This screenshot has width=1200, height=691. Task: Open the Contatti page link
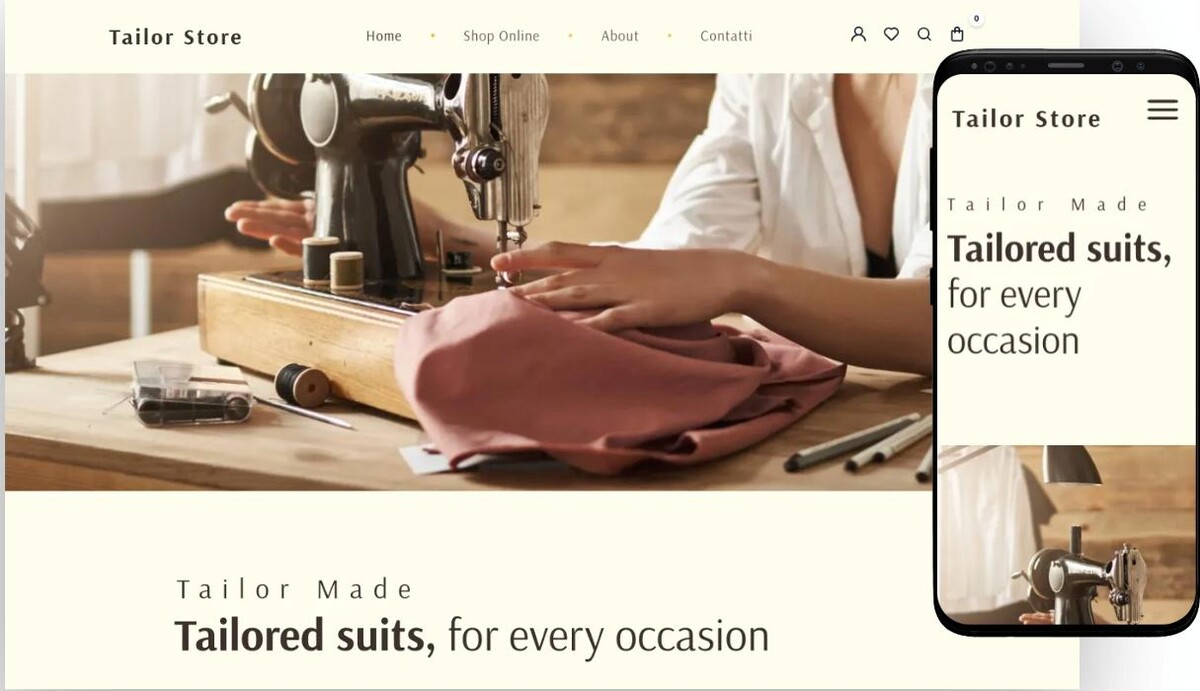pyautogui.click(x=726, y=36)
